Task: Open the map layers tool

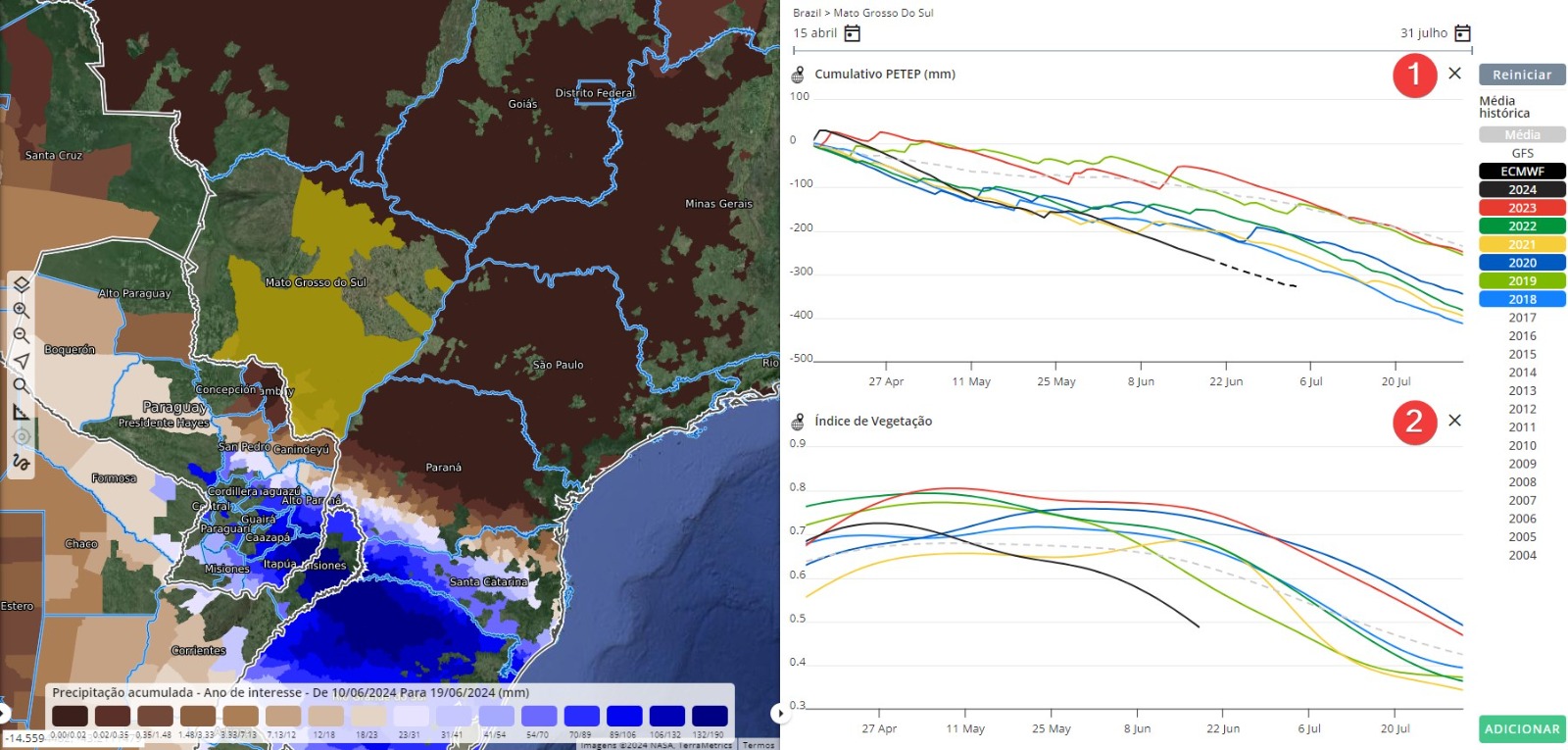Action: [21, 284]
